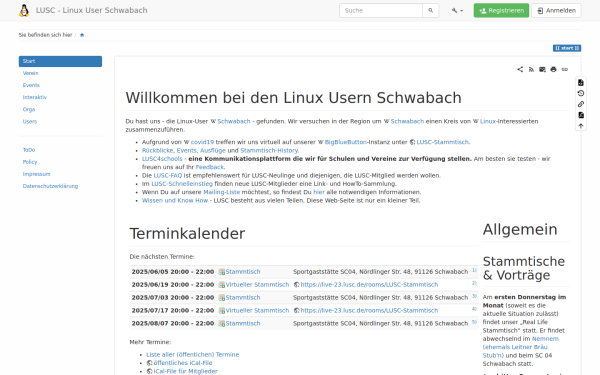Open Stammtisch event on 2025/07/03
The height and width of the screenshot is (375, 600).
pos(243,298)
